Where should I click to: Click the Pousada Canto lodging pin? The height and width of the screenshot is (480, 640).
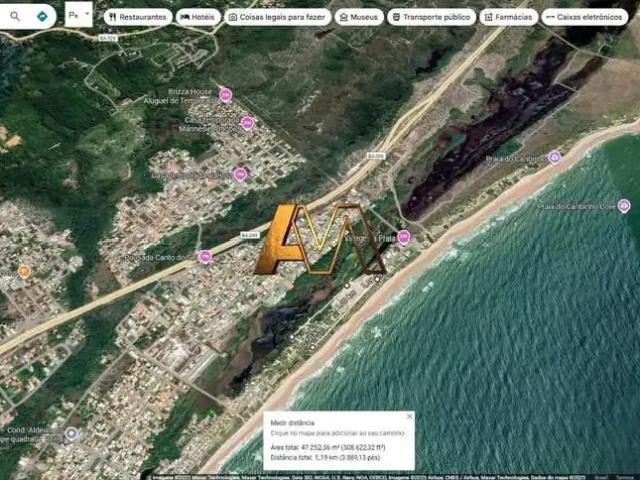[205, 257]
